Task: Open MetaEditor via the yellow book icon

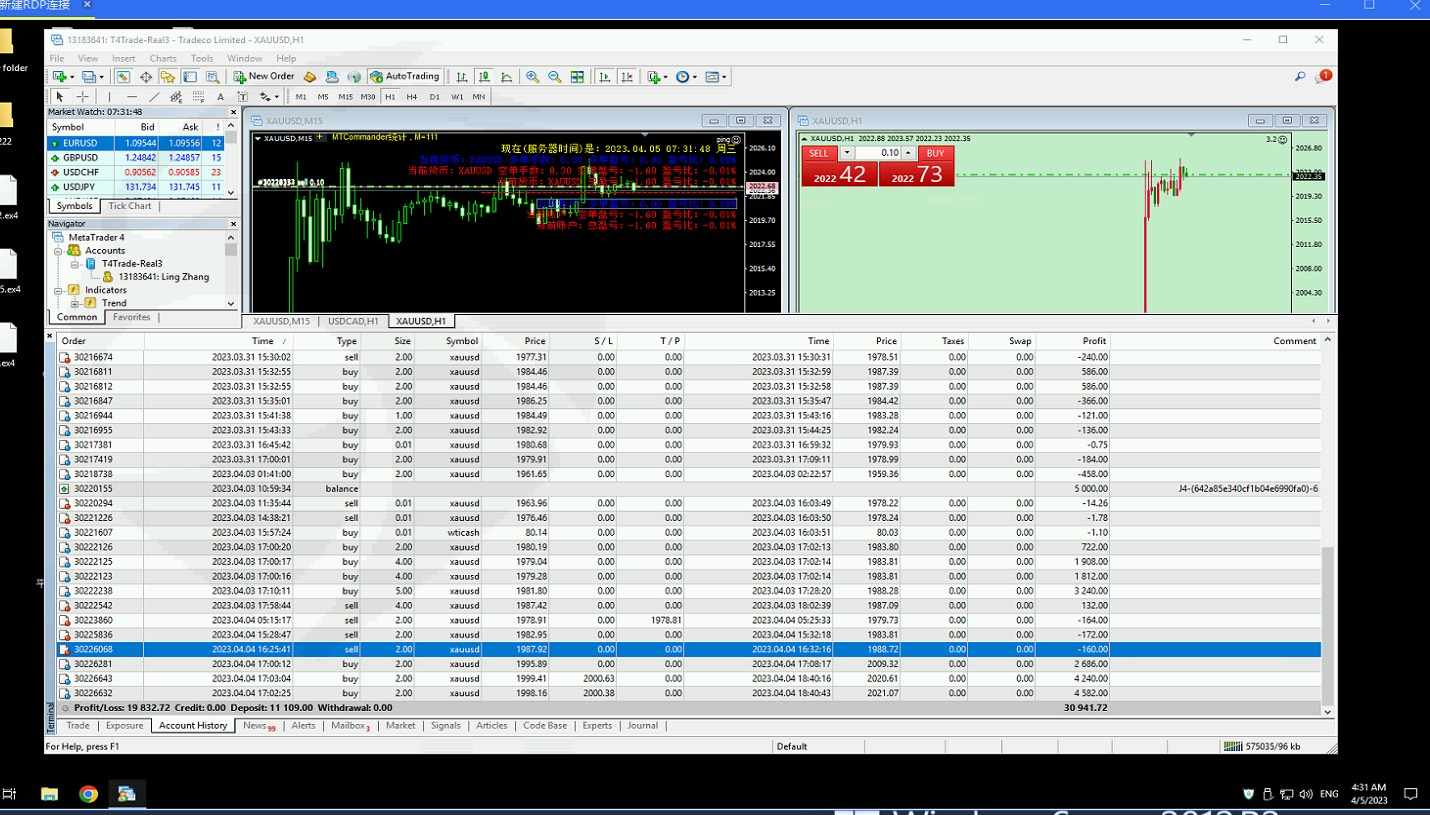Action: [310, 76]
